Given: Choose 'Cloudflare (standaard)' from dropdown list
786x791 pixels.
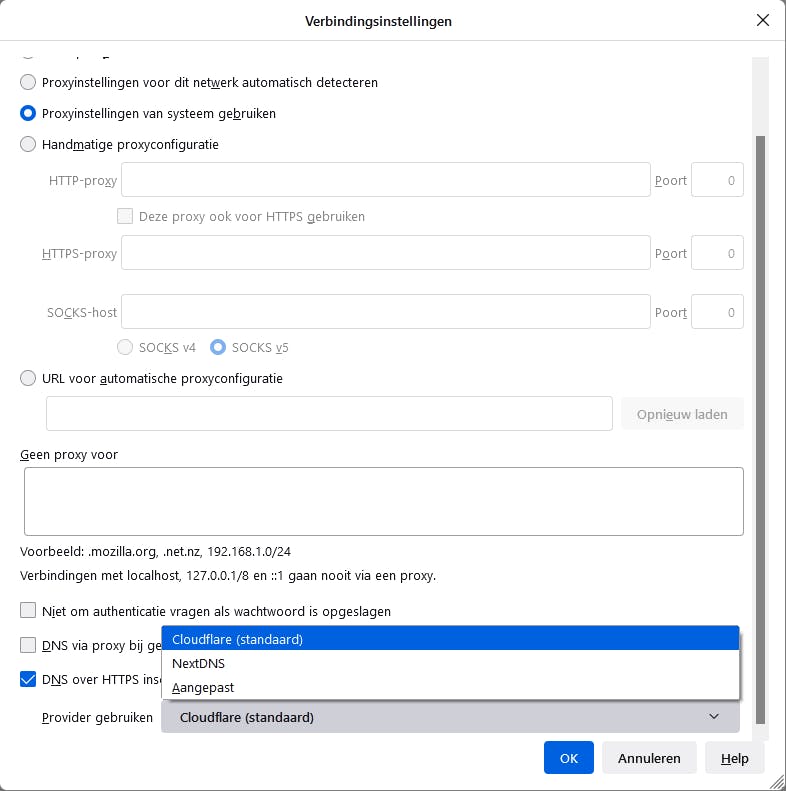Looking at the screenshot, I should tap(450, 639).
